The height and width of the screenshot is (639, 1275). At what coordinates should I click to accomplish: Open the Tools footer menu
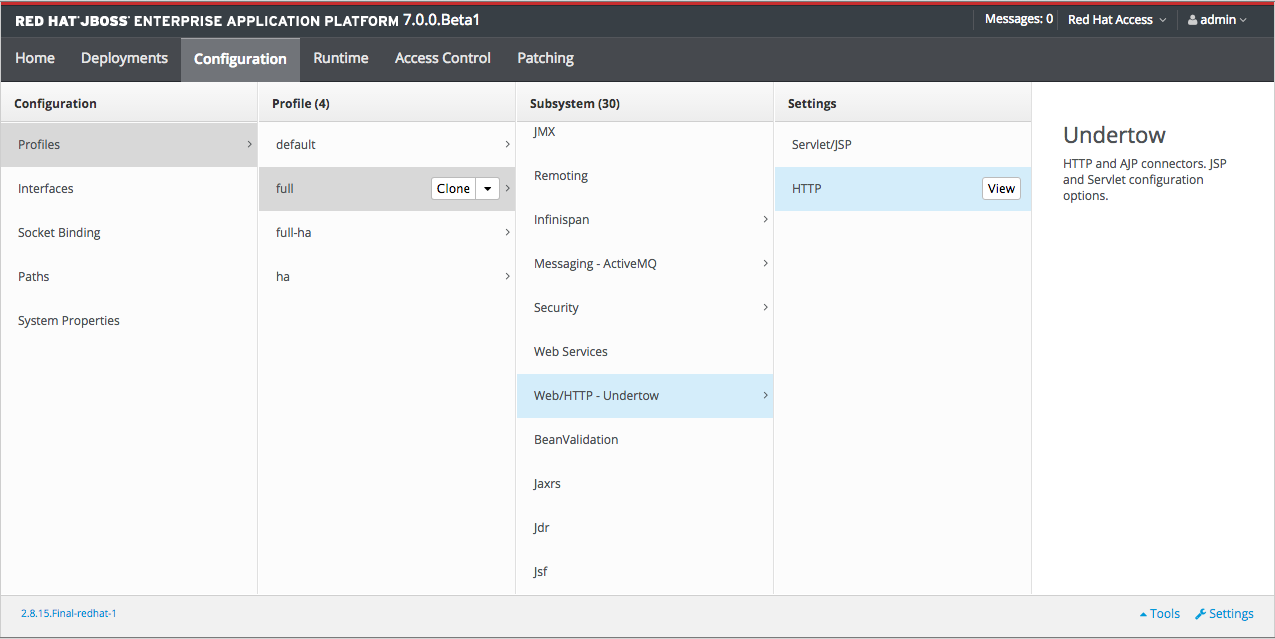(x=1160, y=614)
